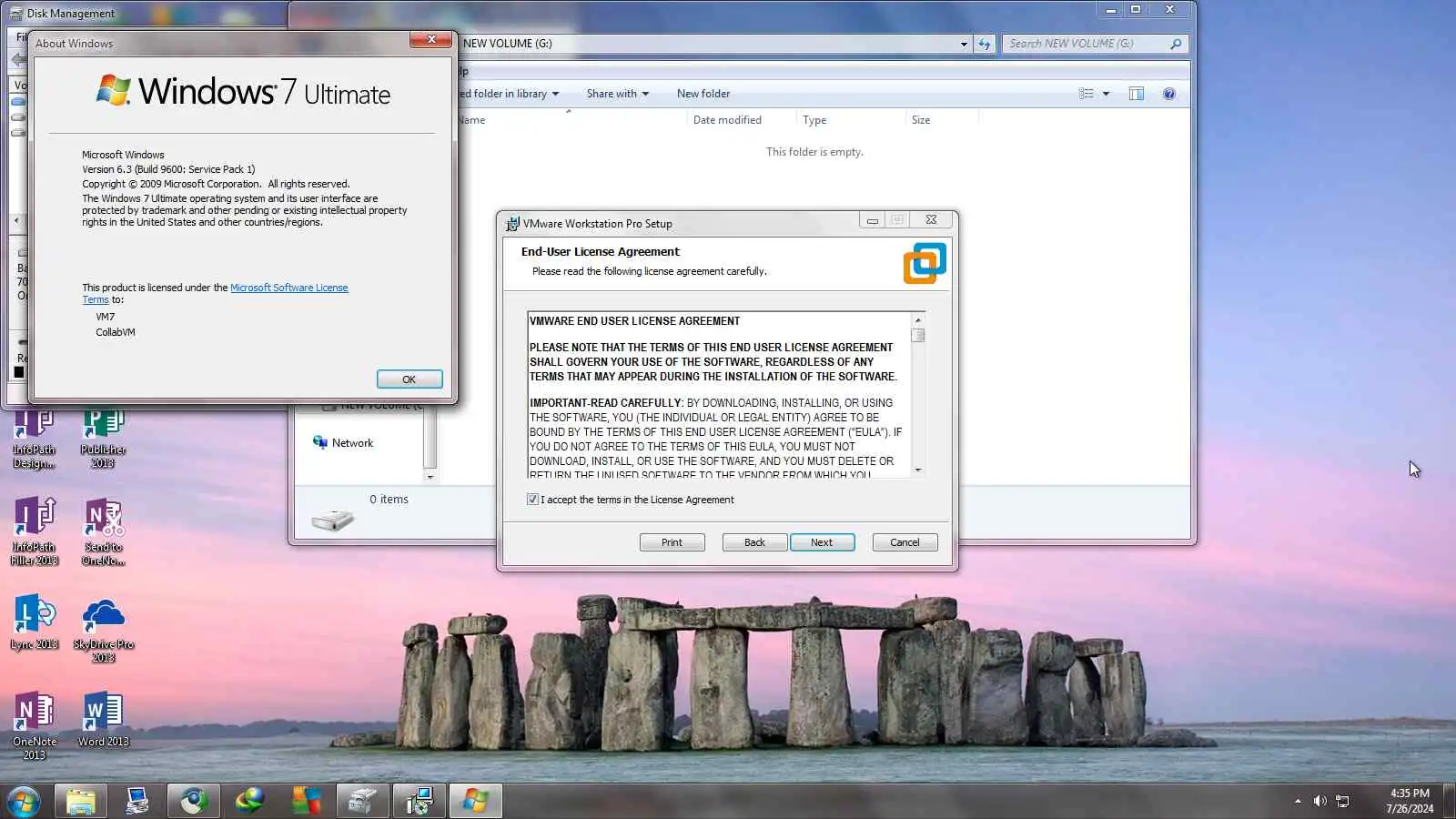Viewport: 1456px width, 819px height.
Task: Click the Explorer change view icon
Action: pyautogui.click(x=1087, y=94)
